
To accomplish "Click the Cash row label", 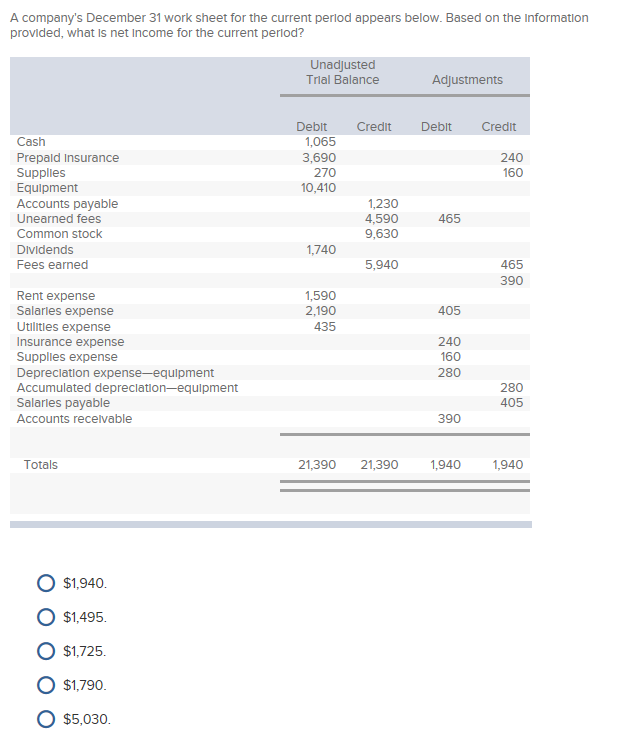I will tap(31, 142).
